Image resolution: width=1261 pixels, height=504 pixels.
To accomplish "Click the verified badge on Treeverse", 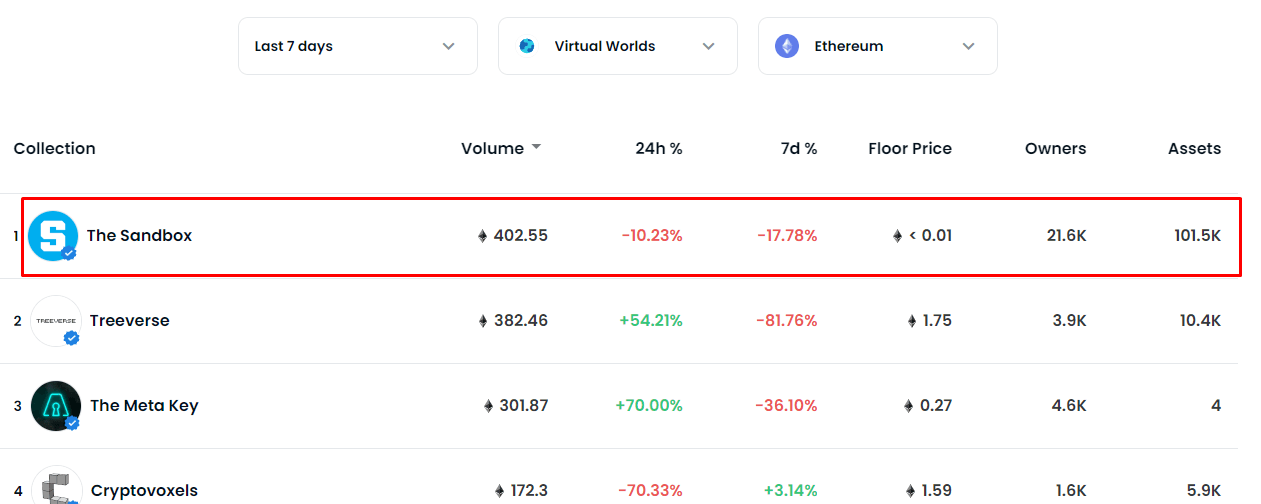I will tap(72, 339).
